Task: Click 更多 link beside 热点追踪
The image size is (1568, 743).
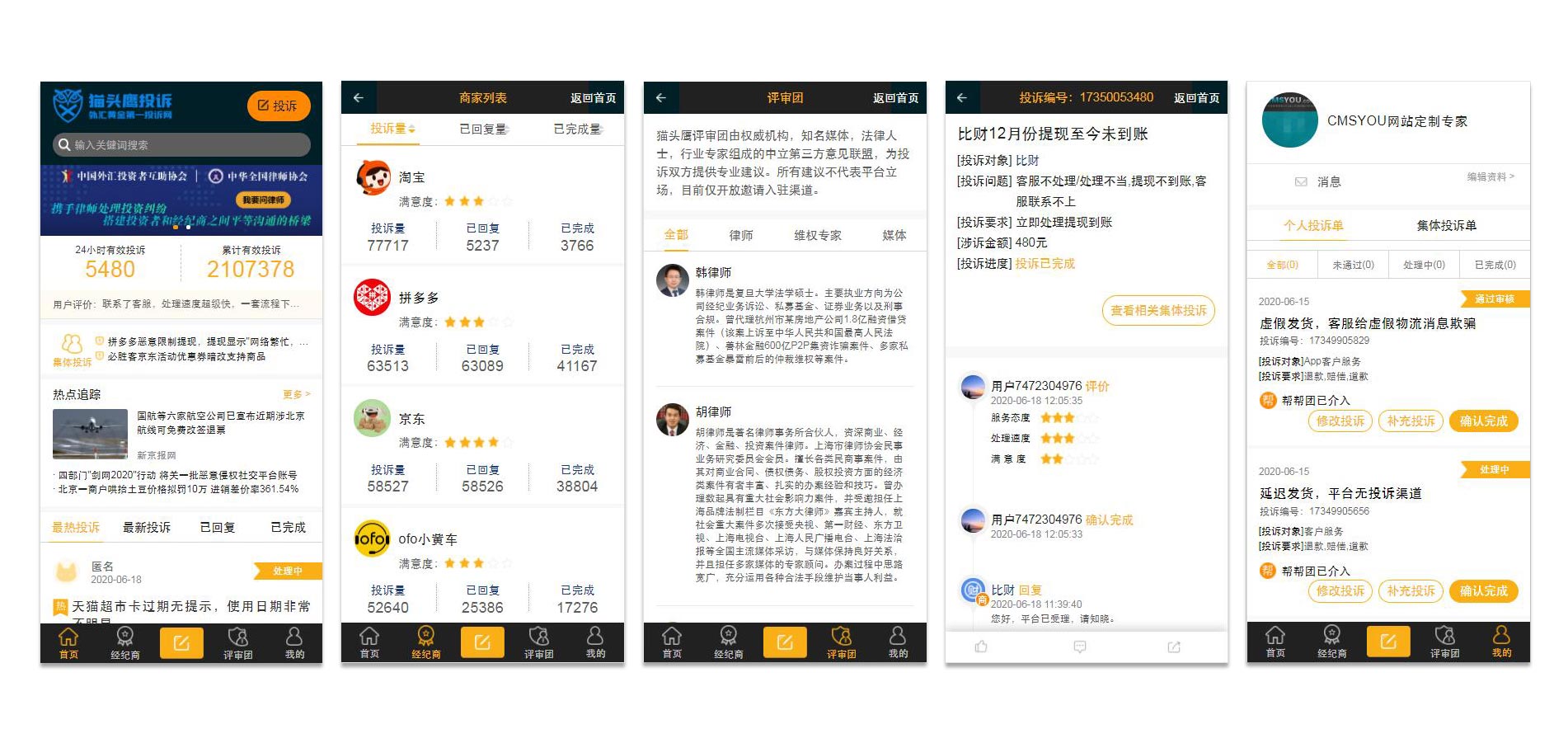Action: 297,394
